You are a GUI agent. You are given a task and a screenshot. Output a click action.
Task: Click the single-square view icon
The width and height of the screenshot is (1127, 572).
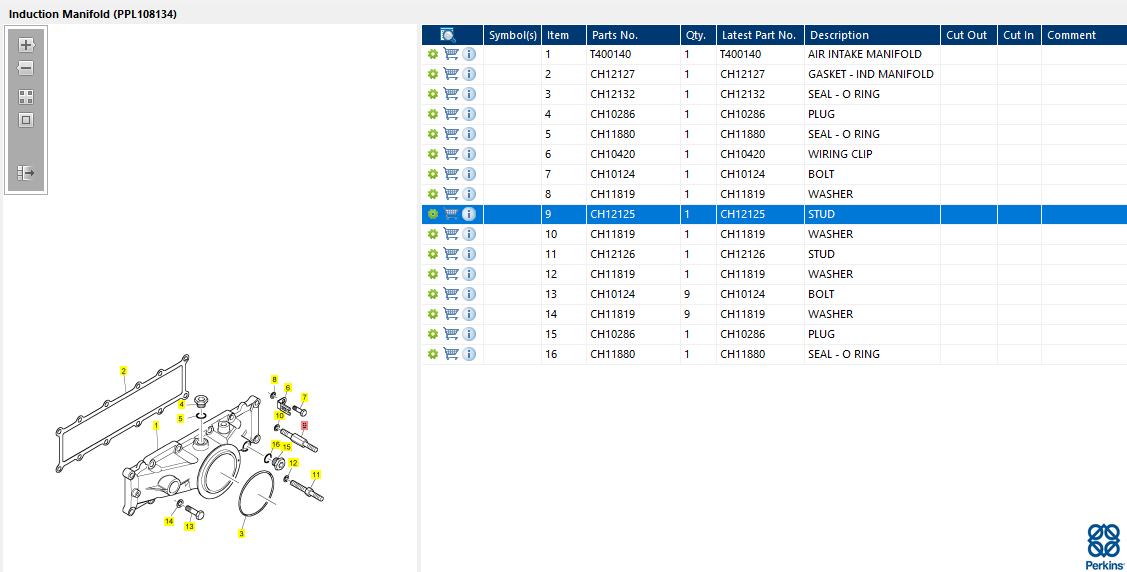click(x=26, y=120)
